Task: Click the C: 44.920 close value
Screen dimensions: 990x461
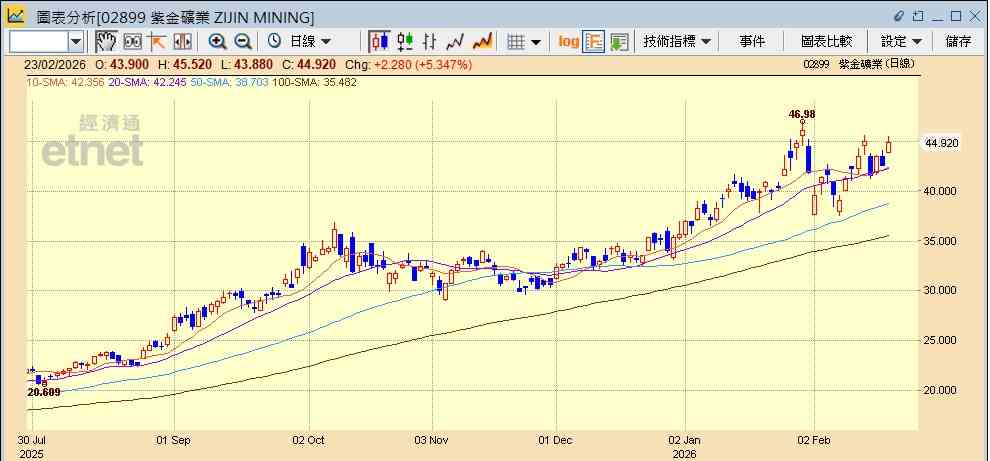Action: point(310,64)
